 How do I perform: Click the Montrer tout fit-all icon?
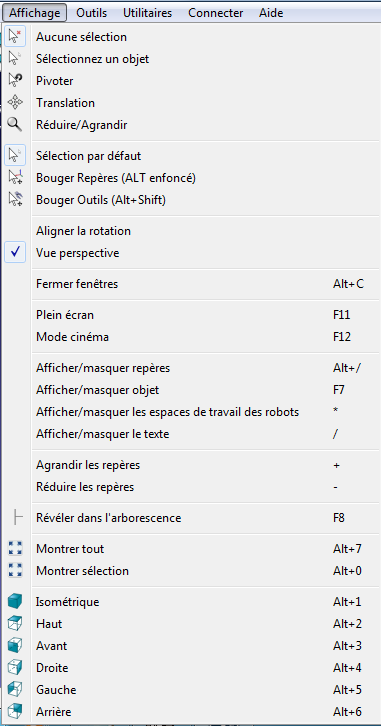click(x=15, y=549)
